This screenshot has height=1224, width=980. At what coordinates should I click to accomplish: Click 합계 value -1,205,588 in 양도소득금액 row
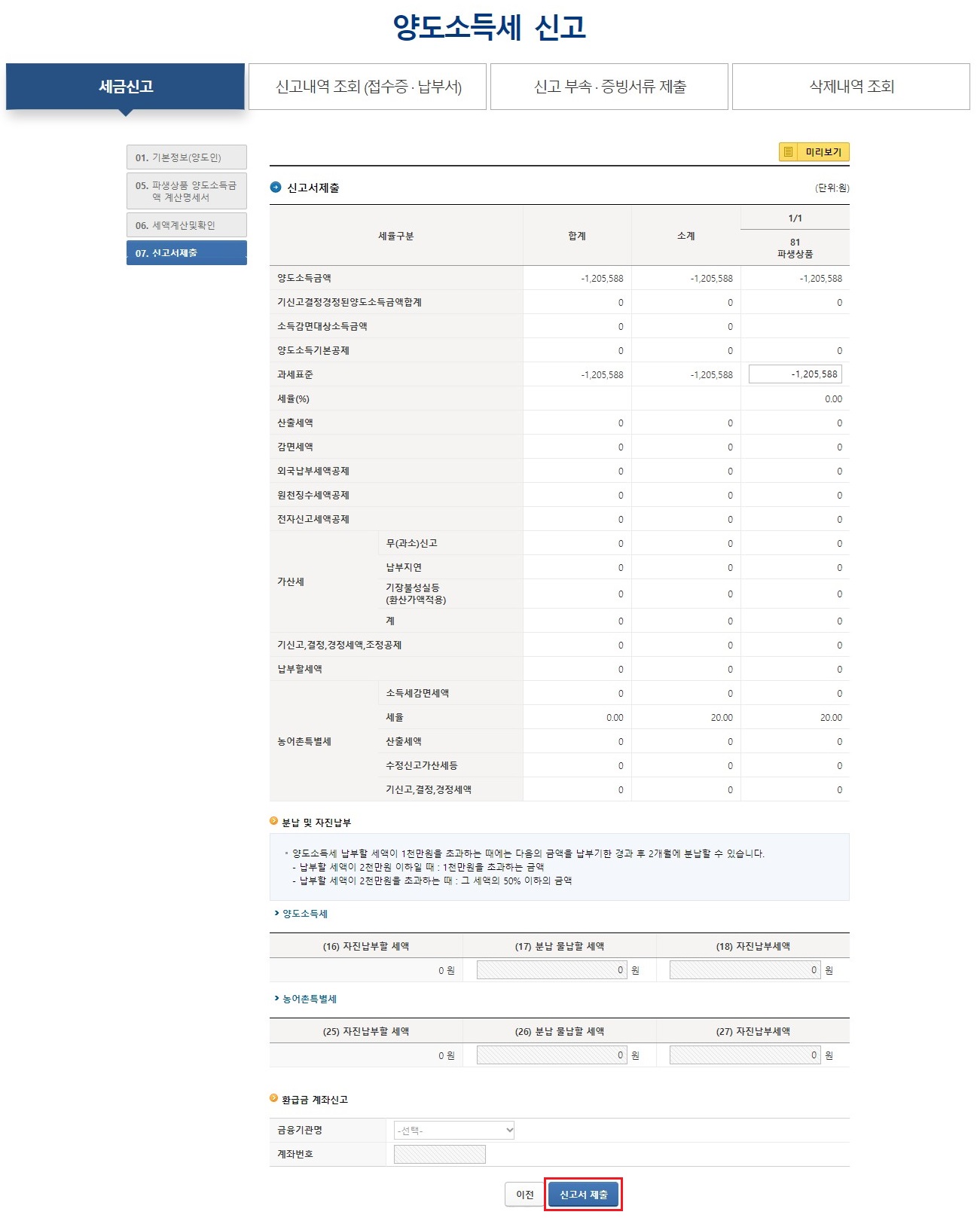tap(602, 278)
